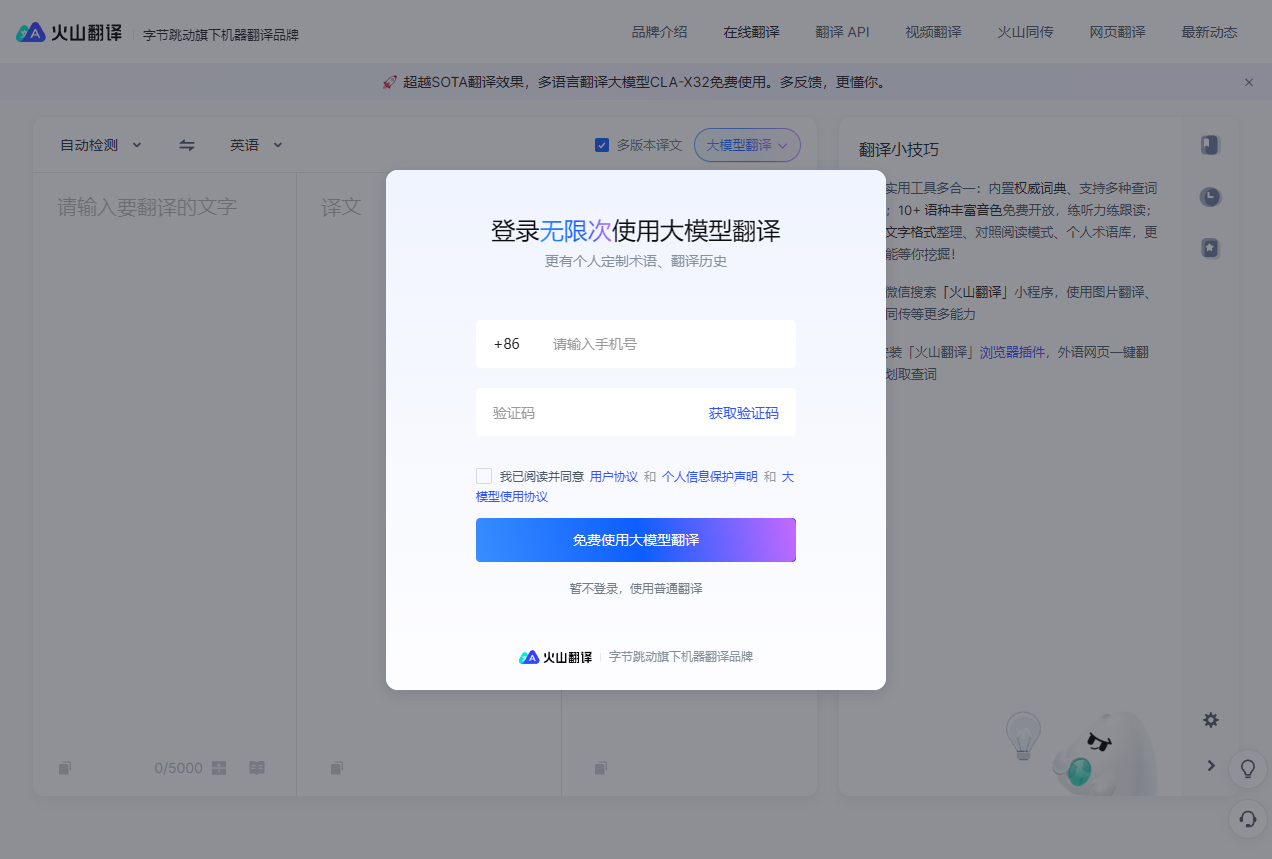
Task: Check the user agreement consent checkbox
Action: (x=484, y=476)
